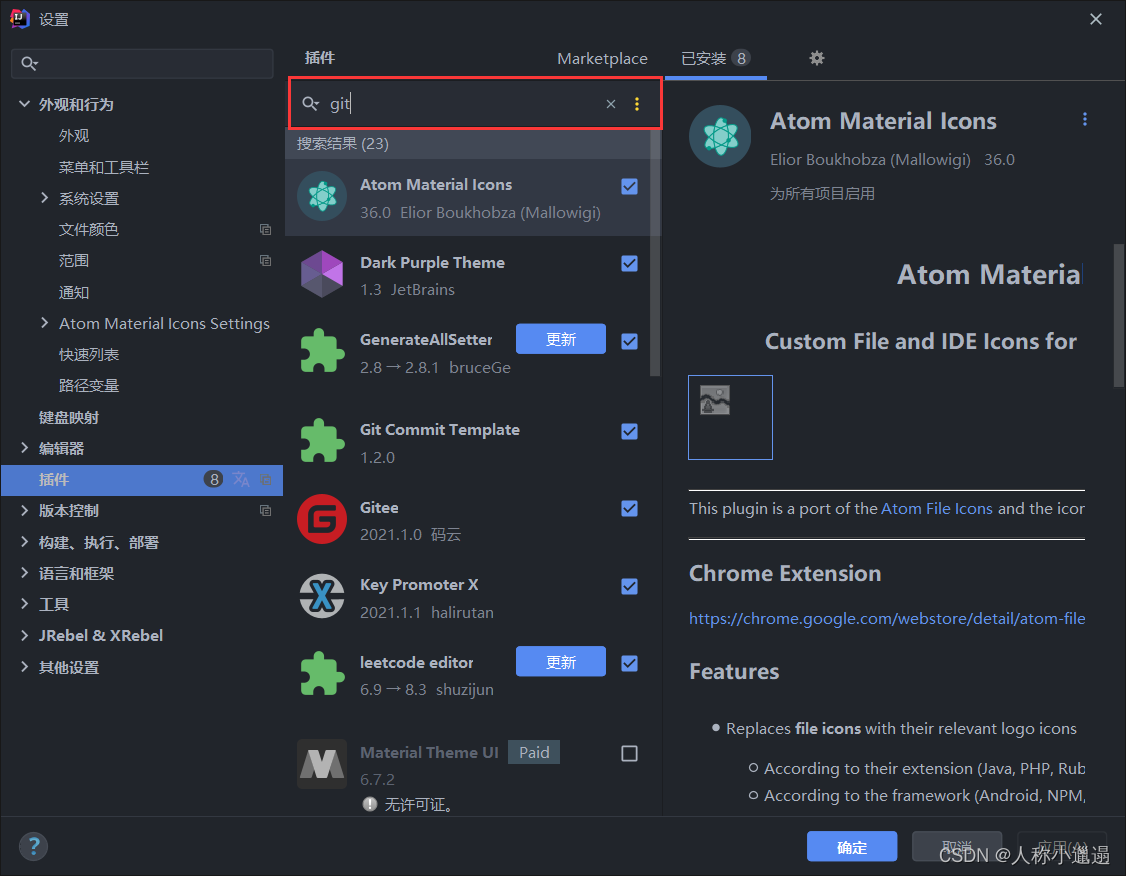The image size is (1126, 876).
Task: Open the Chrome webstore extension link
Action: tap(887, 618)
